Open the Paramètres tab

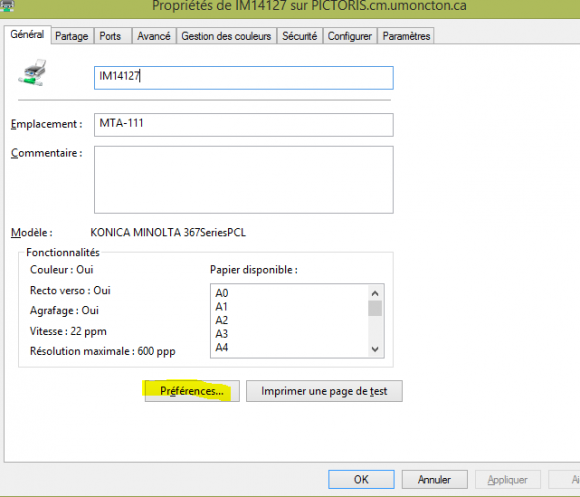[406, 36]
